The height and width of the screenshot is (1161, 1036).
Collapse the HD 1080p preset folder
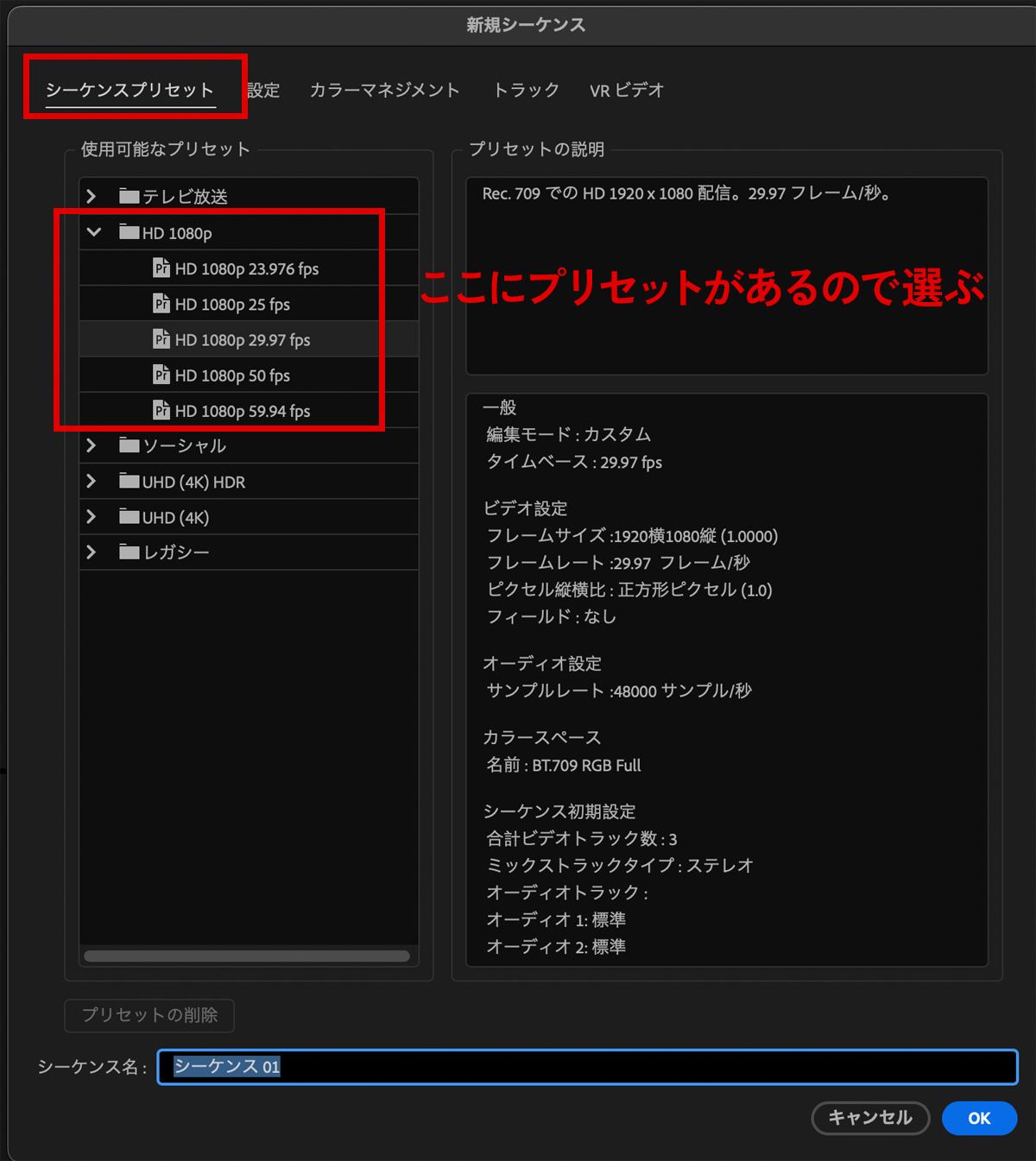tap(94, 232)
